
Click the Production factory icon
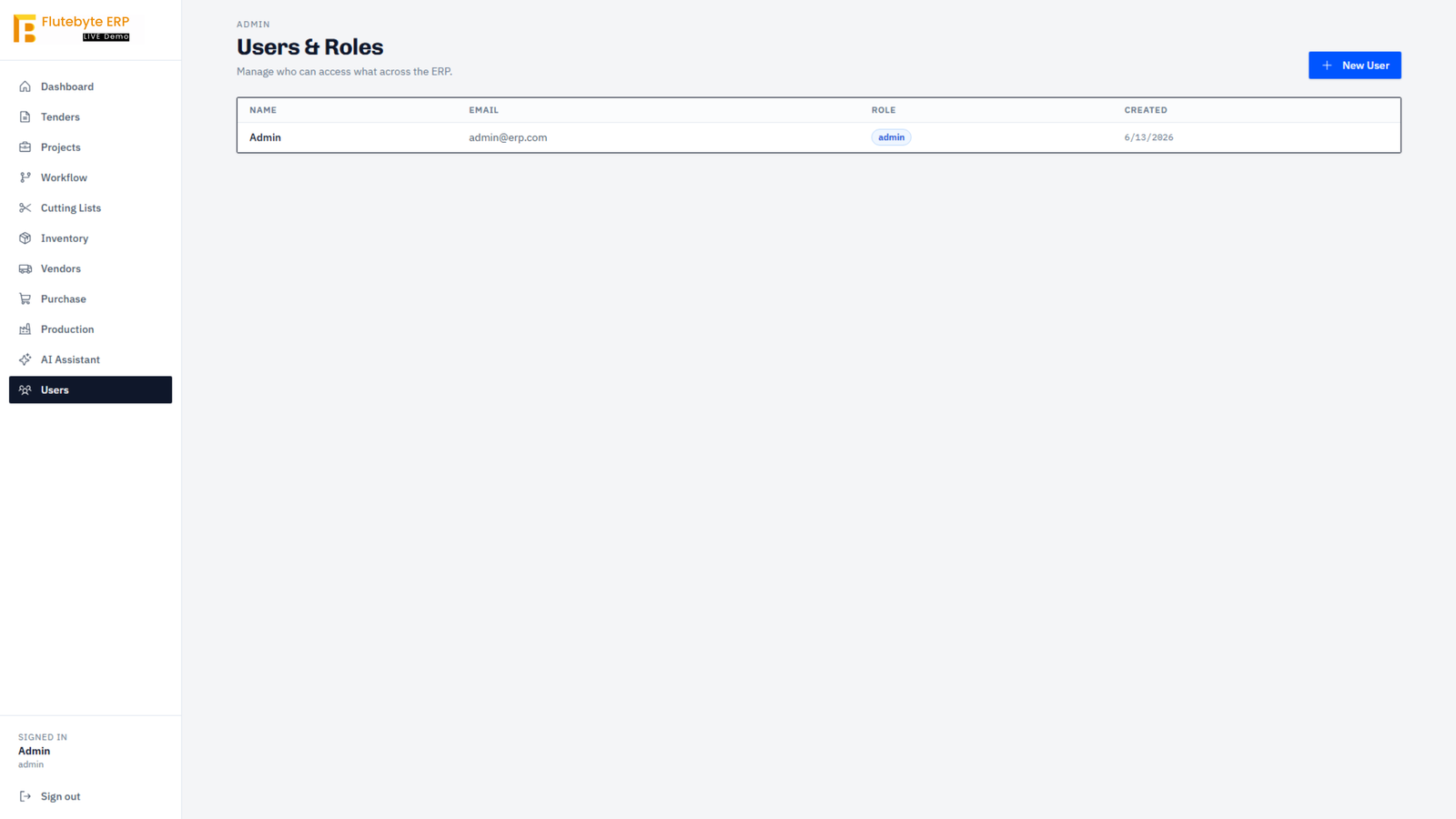coord(25,329)
